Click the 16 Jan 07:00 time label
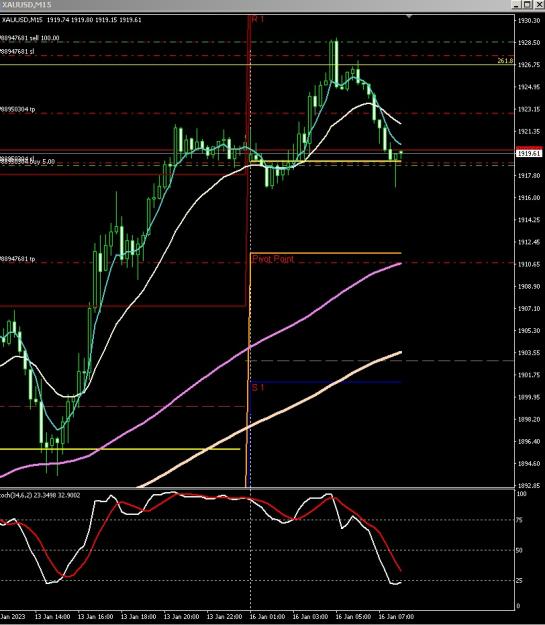545x625 pixels. pyautogui.click(x=396, y=617)
